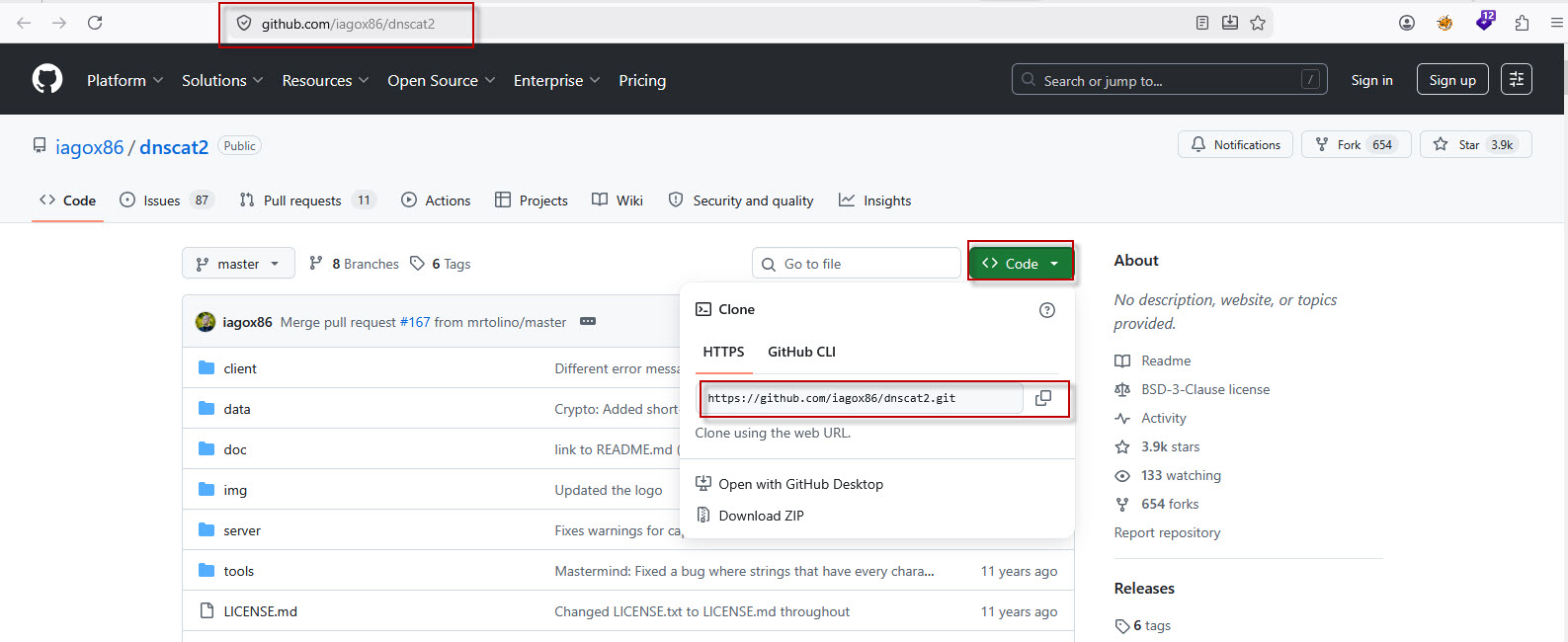
Task: Expand the Resources menu
Action: 325,80
